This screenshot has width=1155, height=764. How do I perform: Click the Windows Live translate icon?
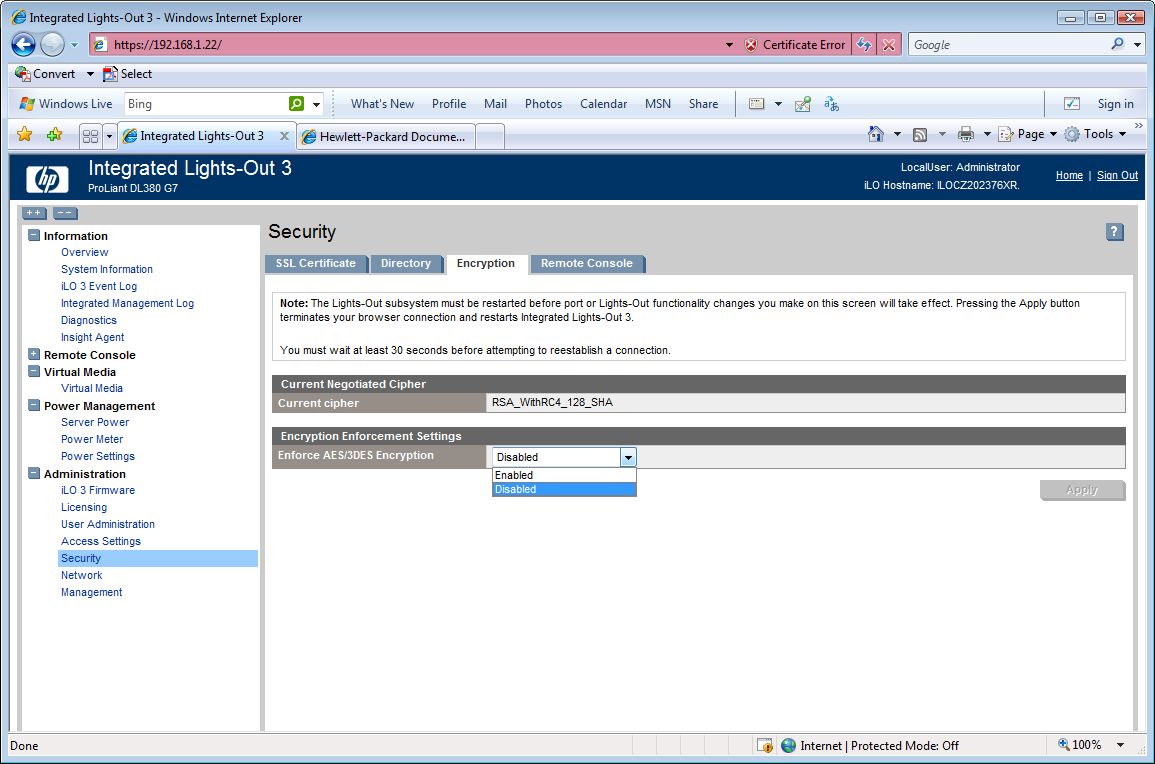pos(832,104)
